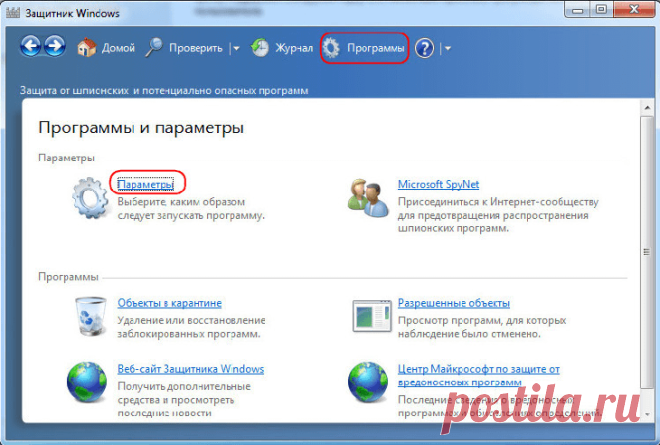Click the globe icon beside Центр Майкрософт
Image resolution: width=660 pixels, height=445 pixels.
tap(368, 382)
